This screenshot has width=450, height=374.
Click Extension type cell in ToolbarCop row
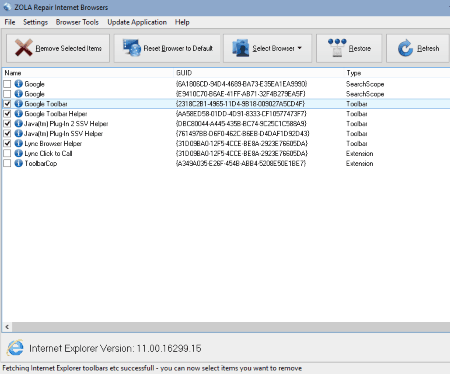(359, 163)
